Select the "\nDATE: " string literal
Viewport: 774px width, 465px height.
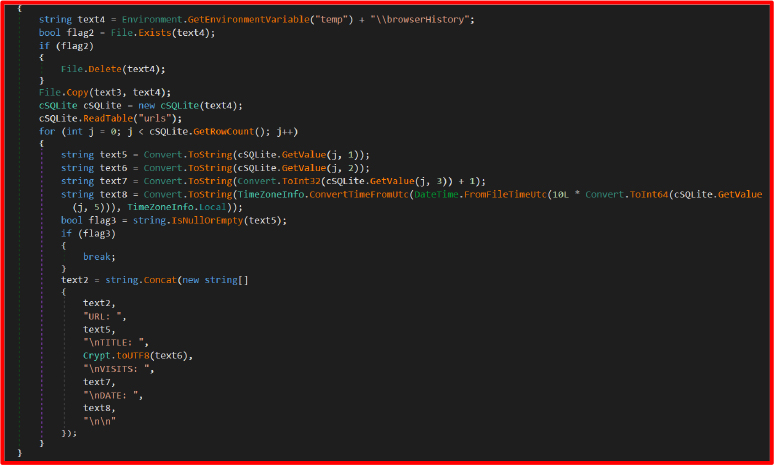(113, 395)
